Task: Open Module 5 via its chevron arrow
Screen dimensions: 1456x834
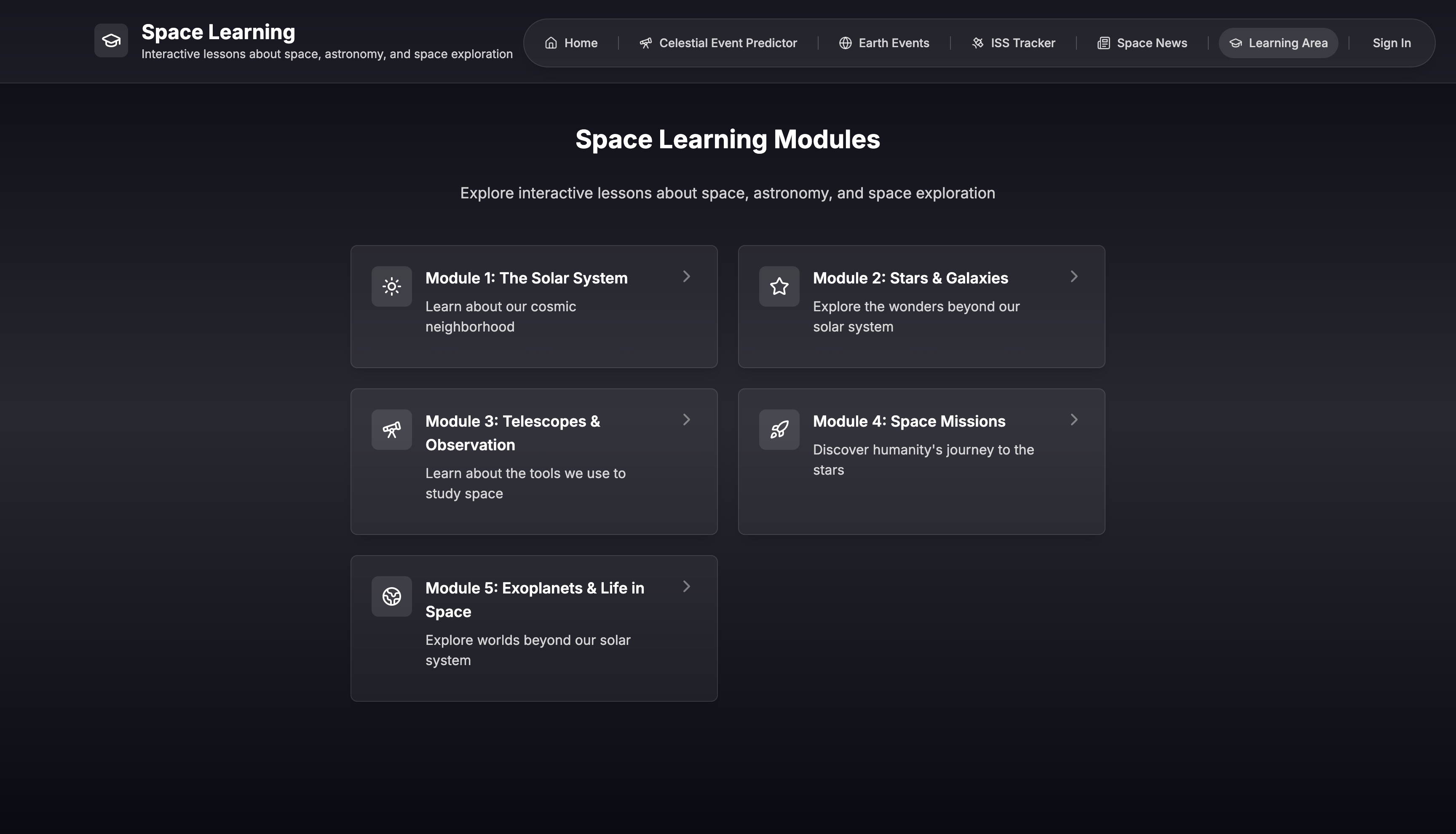Action: 686,587
